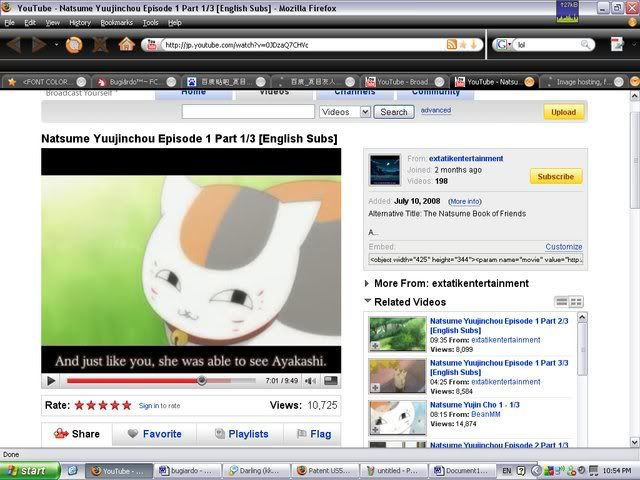This screenshot has width=640, height=480.
Task: Open the Help menu
Action: (x=175, y=22)
